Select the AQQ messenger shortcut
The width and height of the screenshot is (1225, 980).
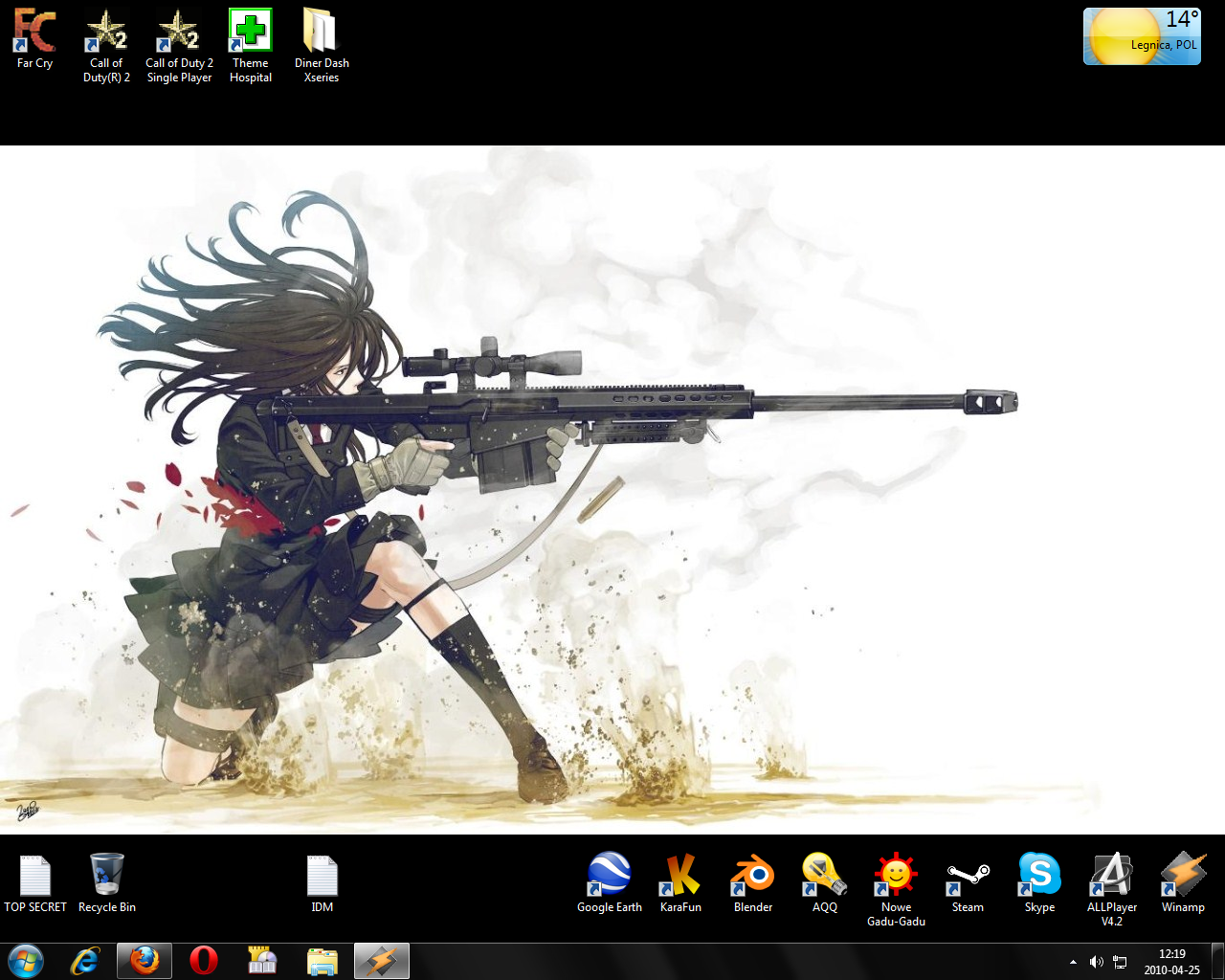tap(825, 883)
